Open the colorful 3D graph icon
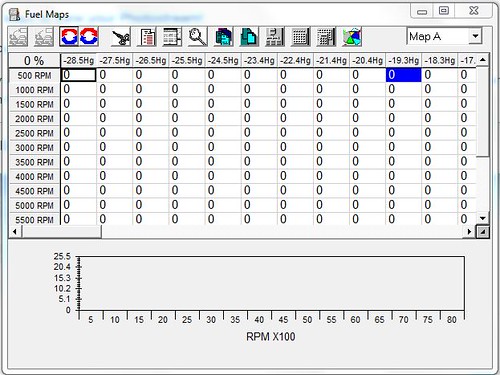The image size is (500, 375). pos(352,37)
